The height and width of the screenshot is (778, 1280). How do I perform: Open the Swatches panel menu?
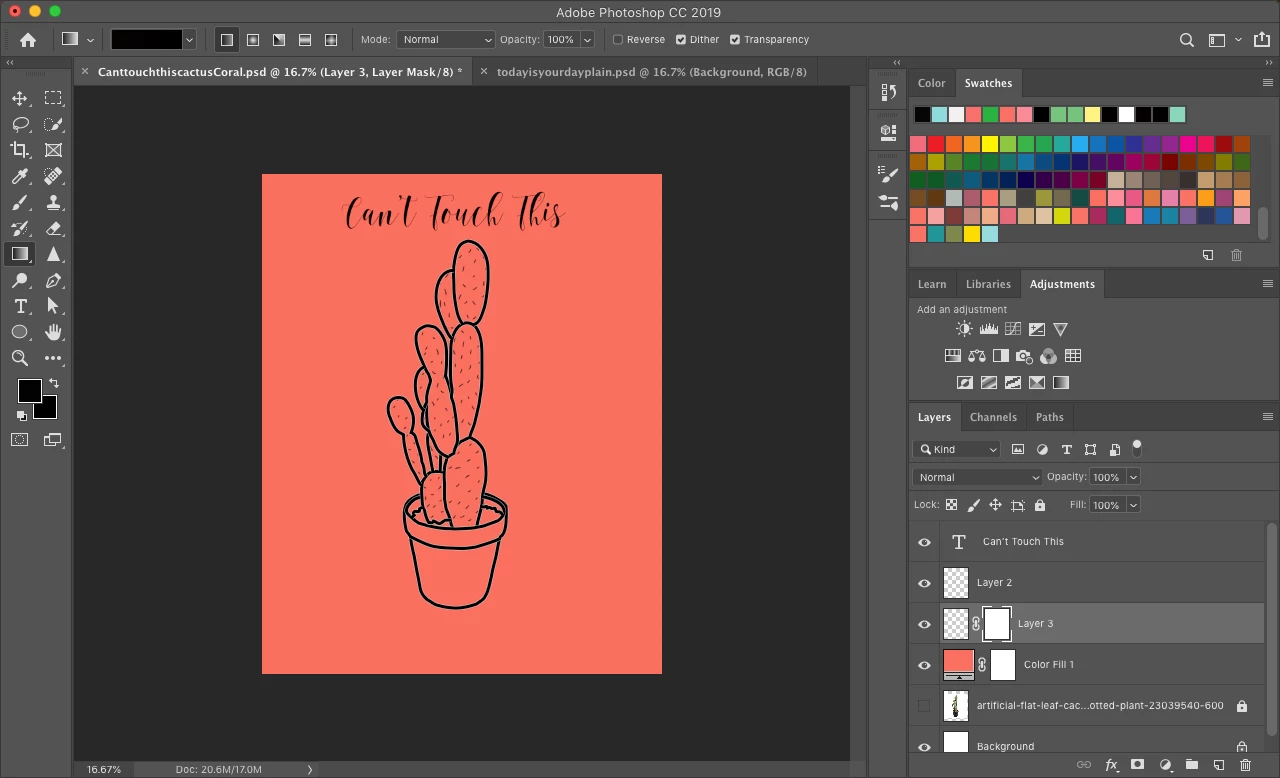coord(1268,83)
